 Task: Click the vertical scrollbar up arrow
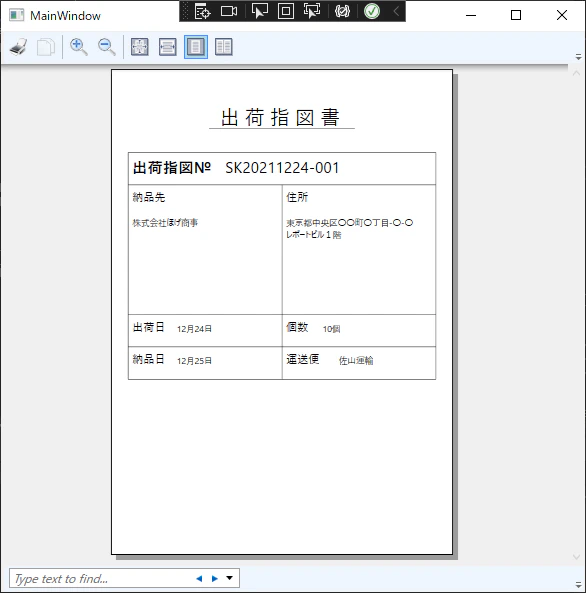click(x=576, y=73)
